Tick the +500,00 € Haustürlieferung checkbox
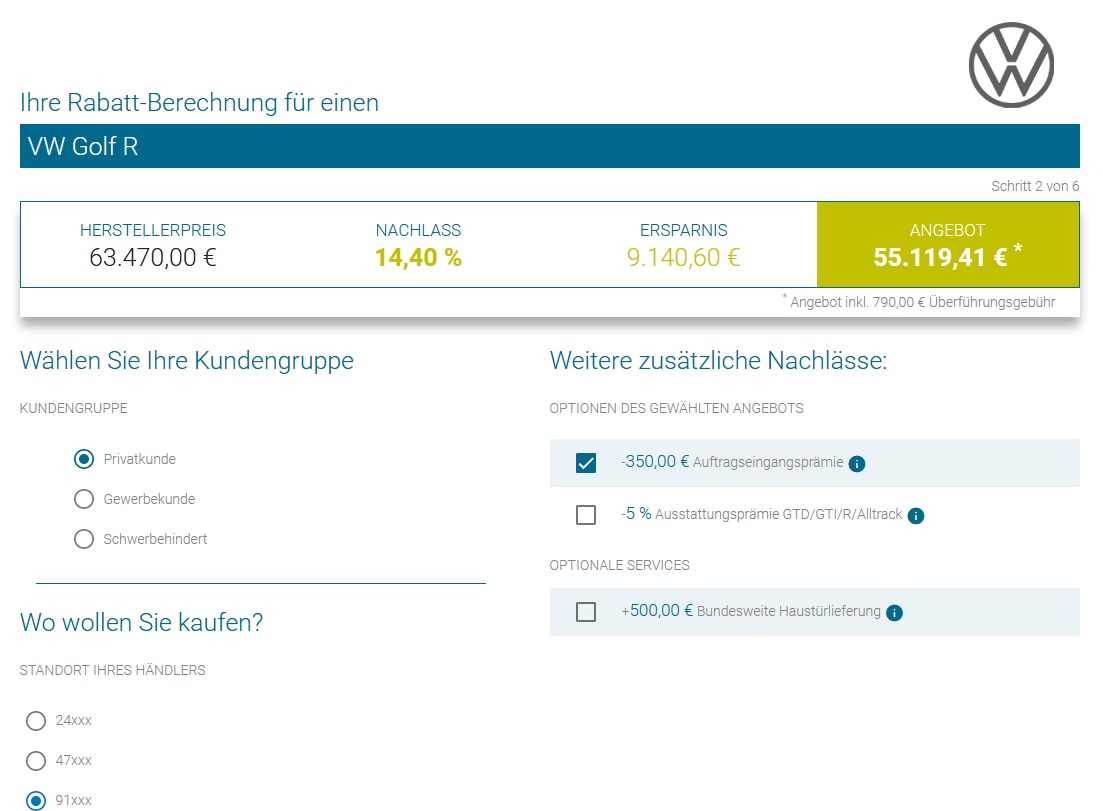This screenshot has height=811, width=1103. tap(586, 612)
